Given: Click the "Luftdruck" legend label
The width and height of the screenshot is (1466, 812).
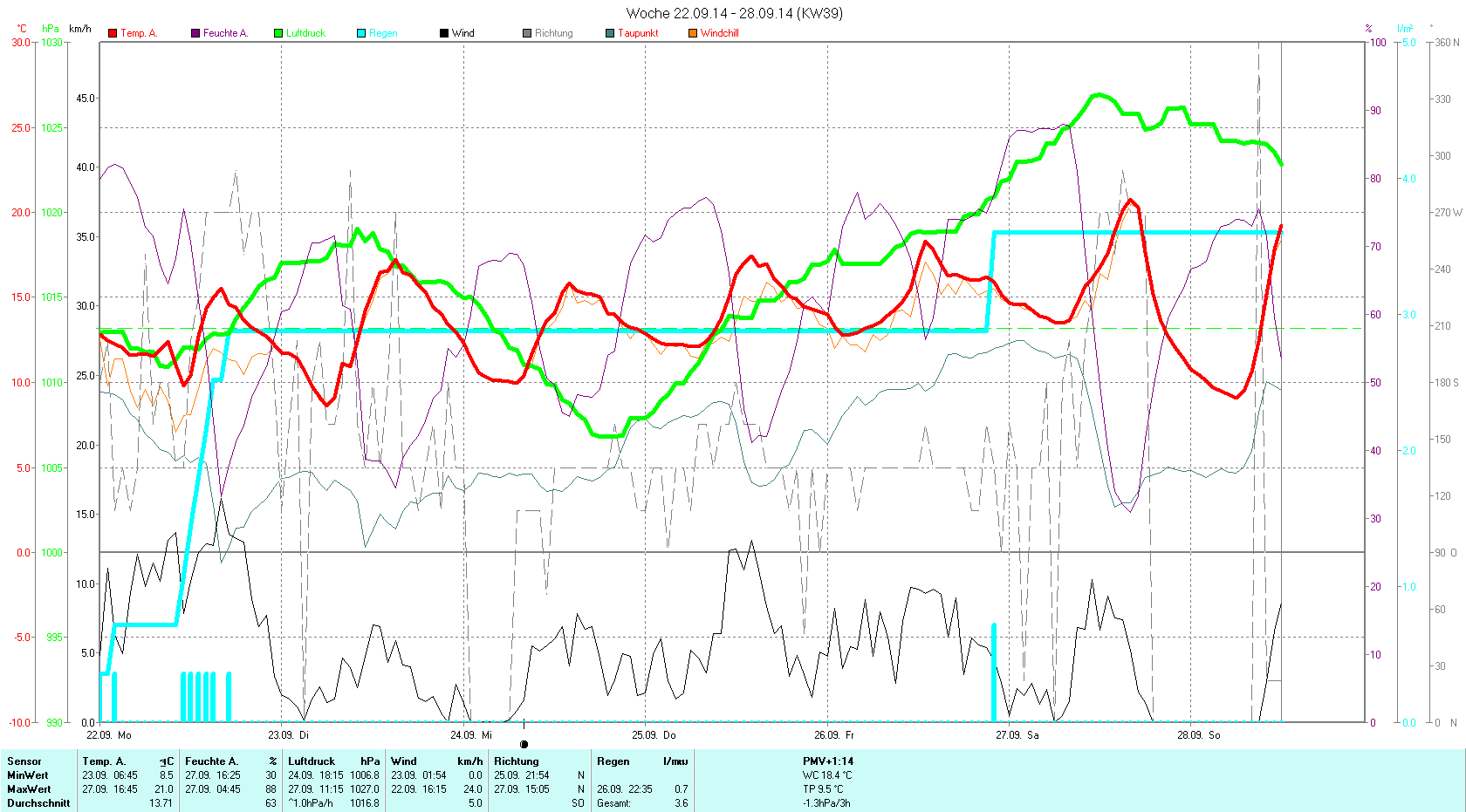Looking at the screenshot, I should tap(305, 33).
